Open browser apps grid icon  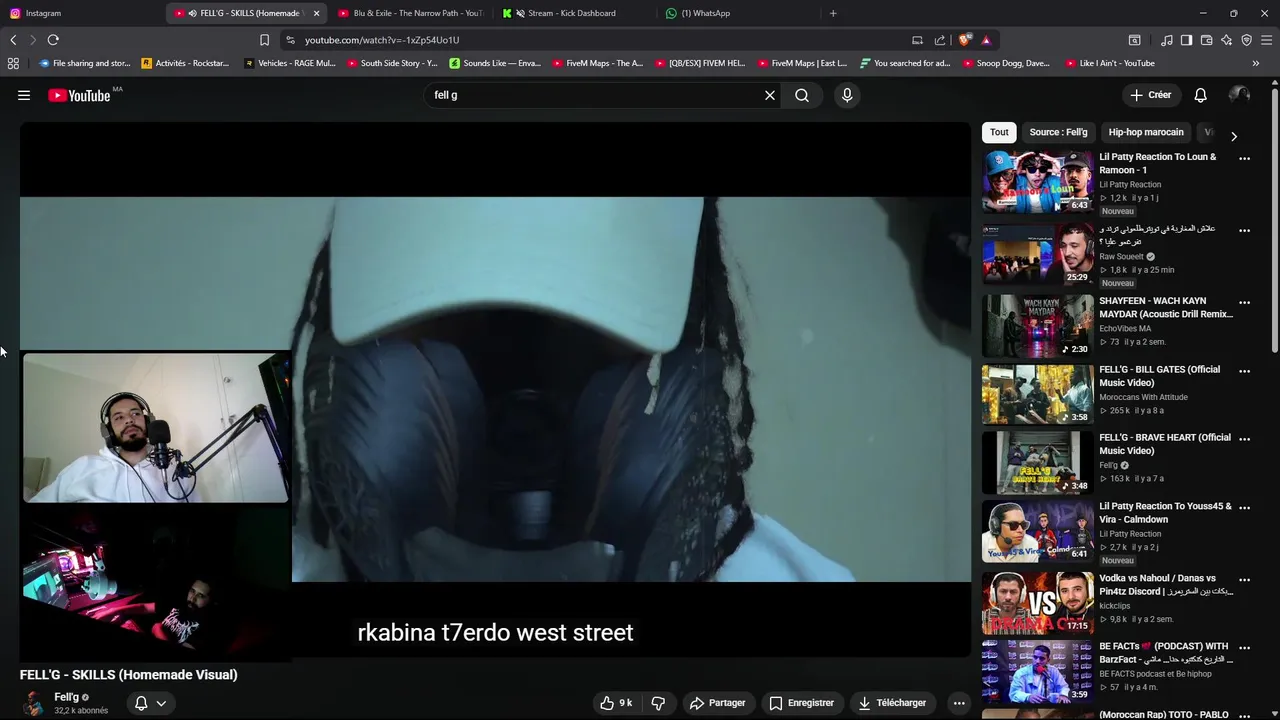coord(13,63)
